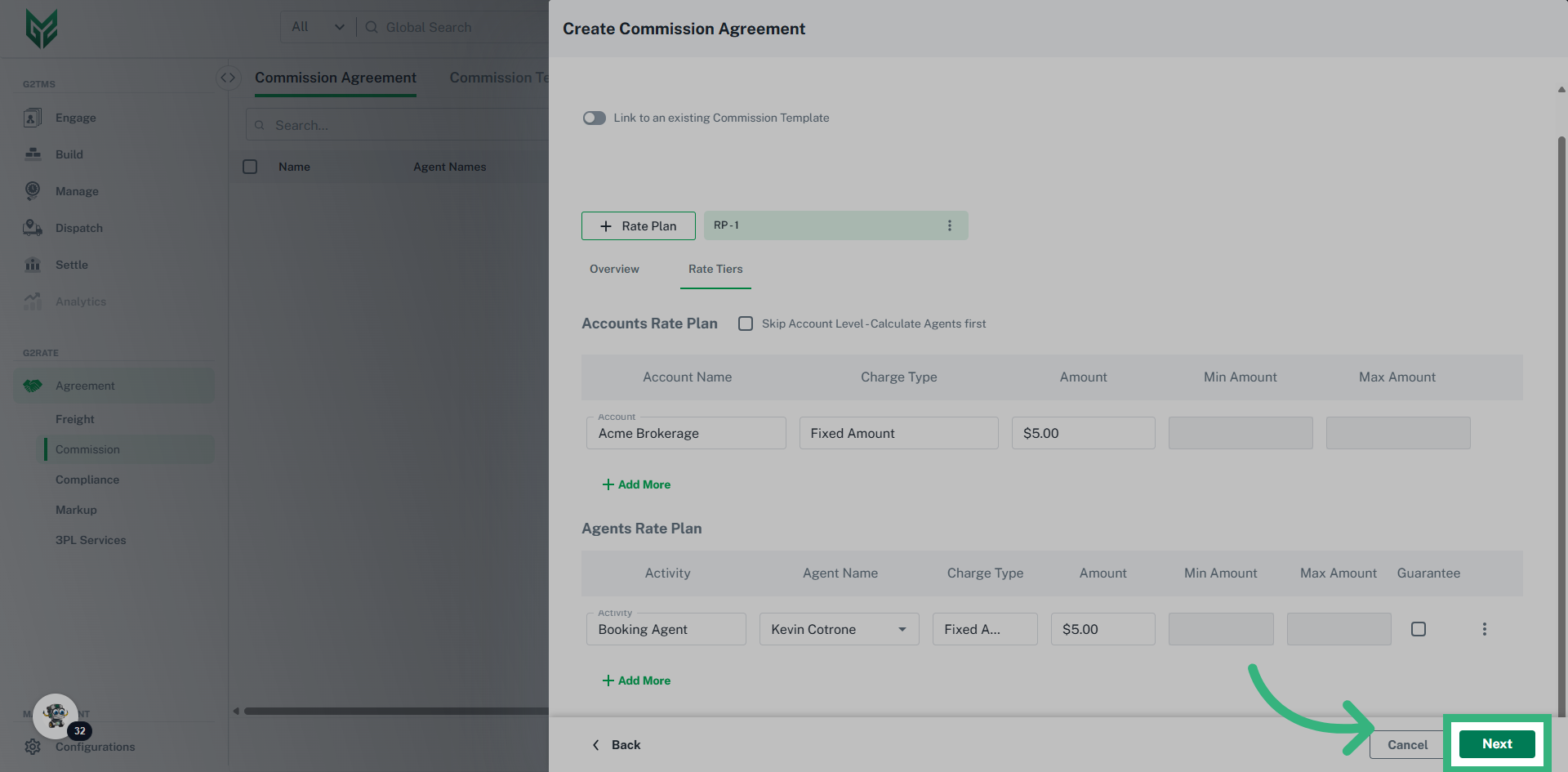This screenshot has height=772, width=1568.
Task: Open the Build section from the sidebar
Action: 32,154
